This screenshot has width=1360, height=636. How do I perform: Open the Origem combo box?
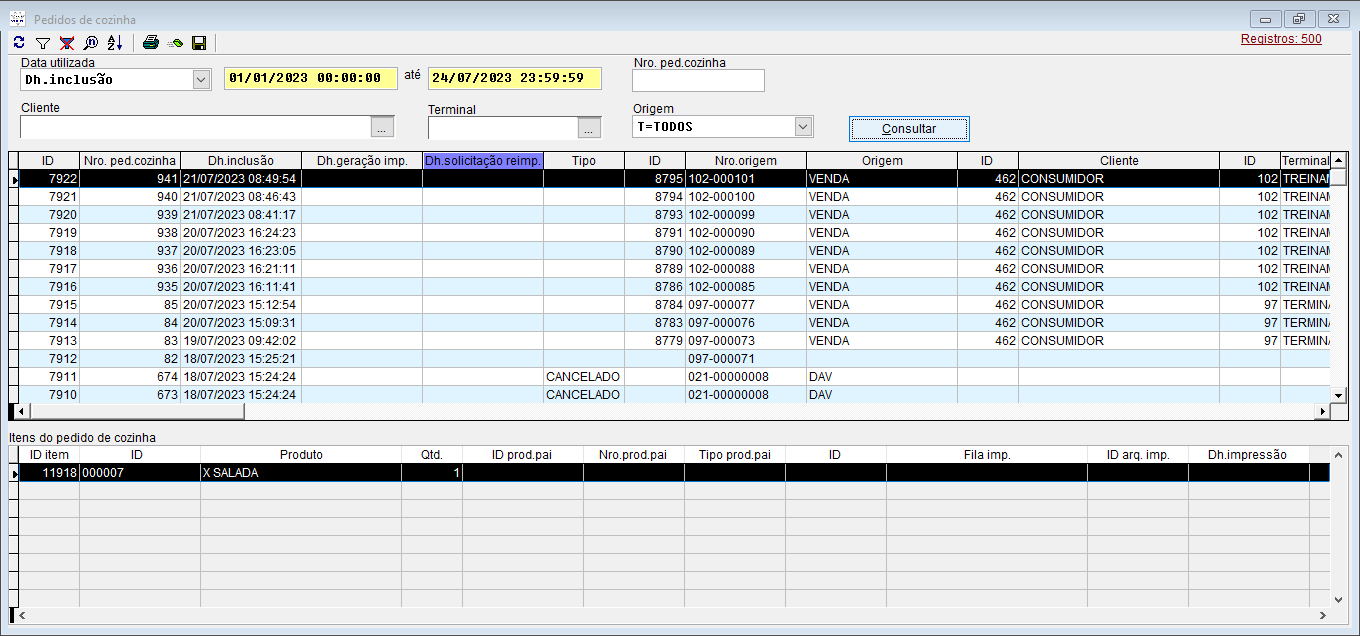pyautogui.click(x=802, y=127)
